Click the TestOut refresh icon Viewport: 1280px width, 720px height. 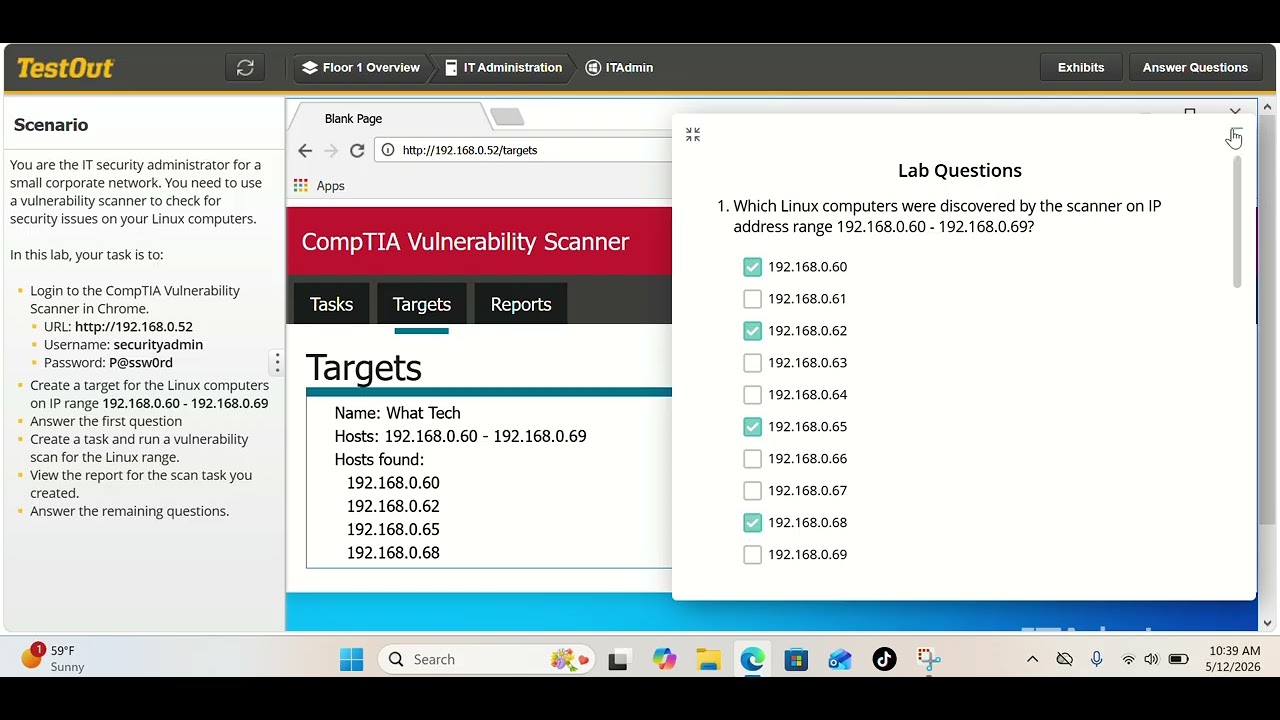[245, 68]
